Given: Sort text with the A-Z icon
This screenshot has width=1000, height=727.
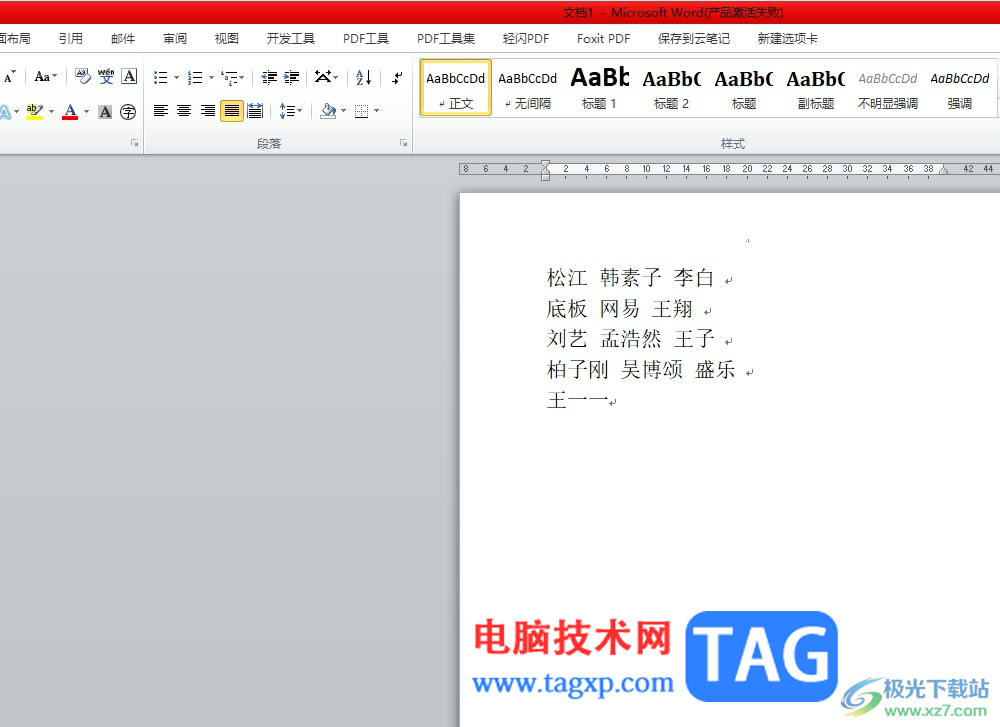Looking at the screenshot, I should (364, 78).
